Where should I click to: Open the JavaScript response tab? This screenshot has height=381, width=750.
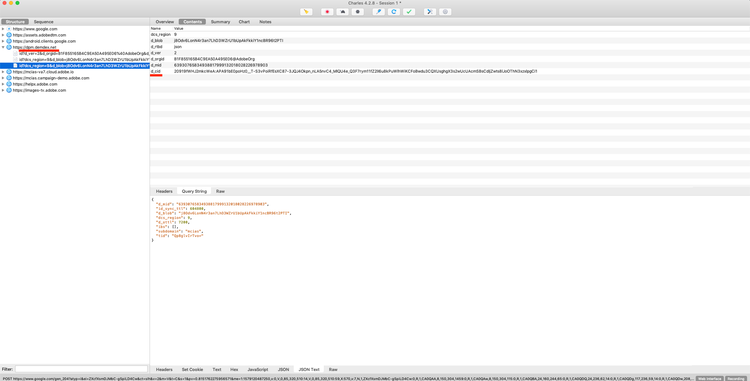(258, 370)
